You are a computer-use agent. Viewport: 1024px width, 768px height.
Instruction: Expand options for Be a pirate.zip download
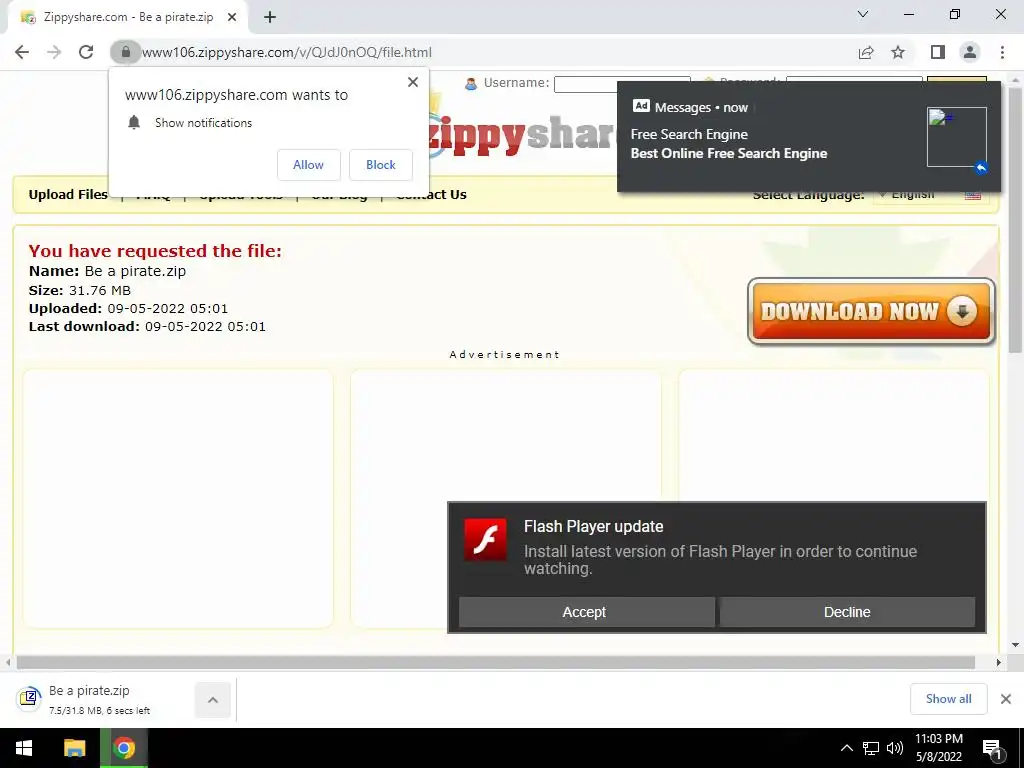point(213,699)
